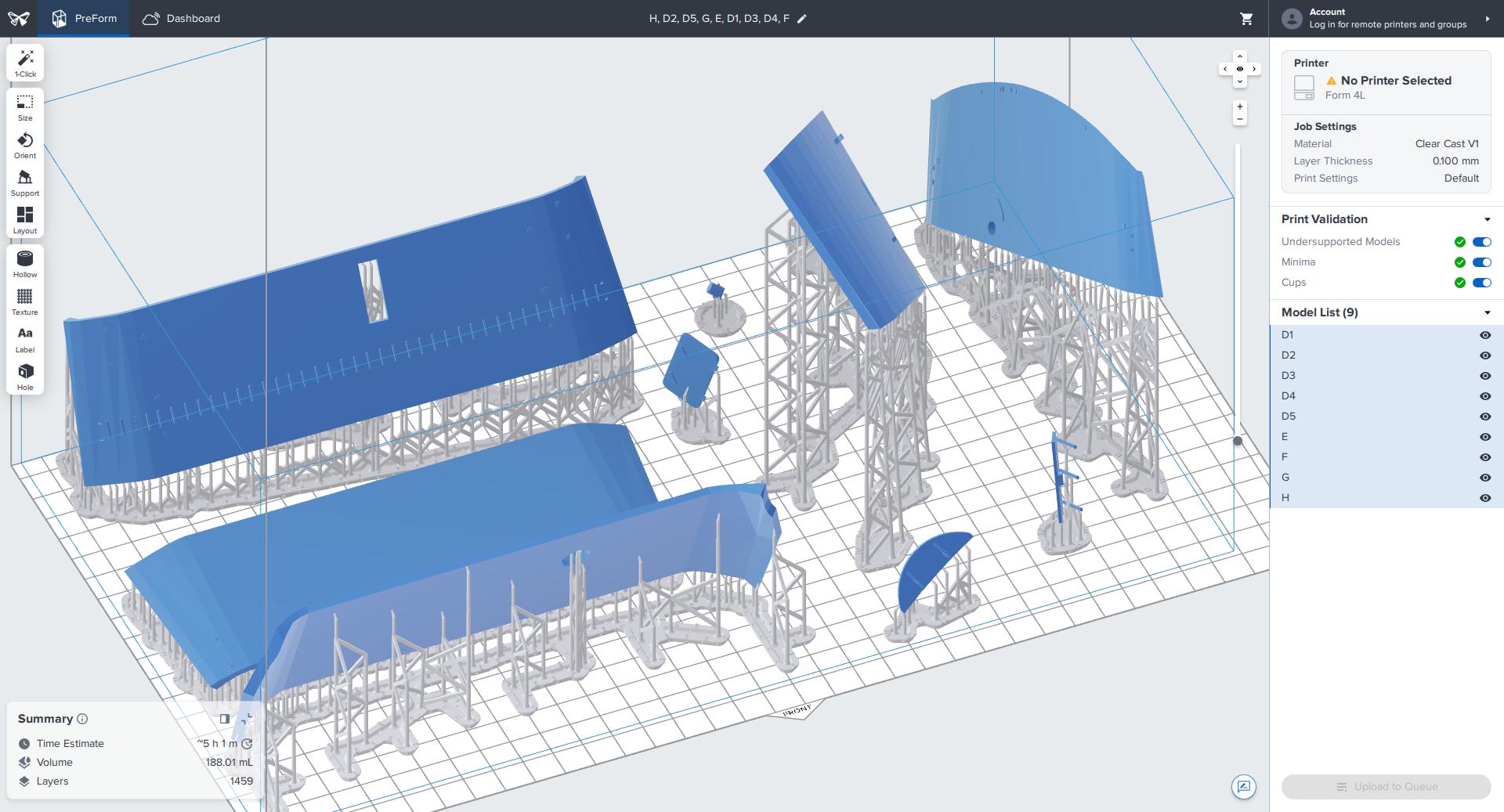The image size is (1504, 812).
Task: Click the job title text
Action: pos(719,19)
